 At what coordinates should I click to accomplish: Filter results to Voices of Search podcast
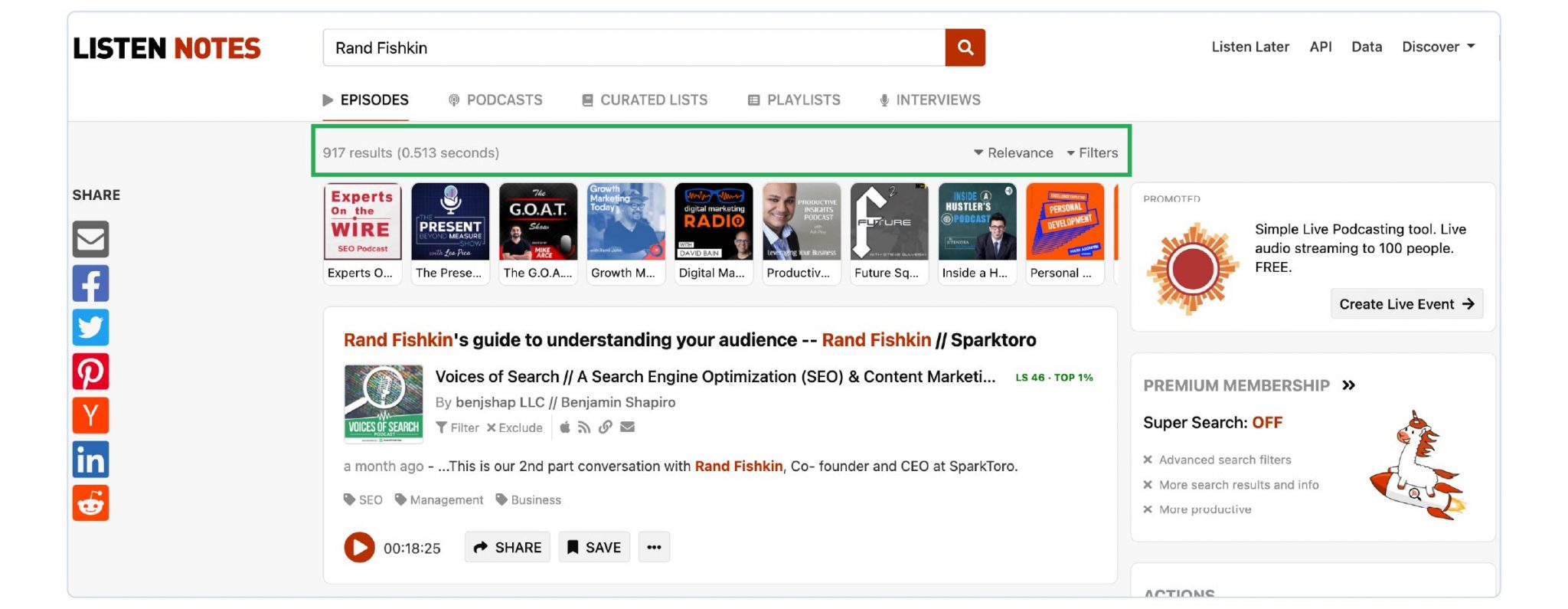click(x=458, y=428)
